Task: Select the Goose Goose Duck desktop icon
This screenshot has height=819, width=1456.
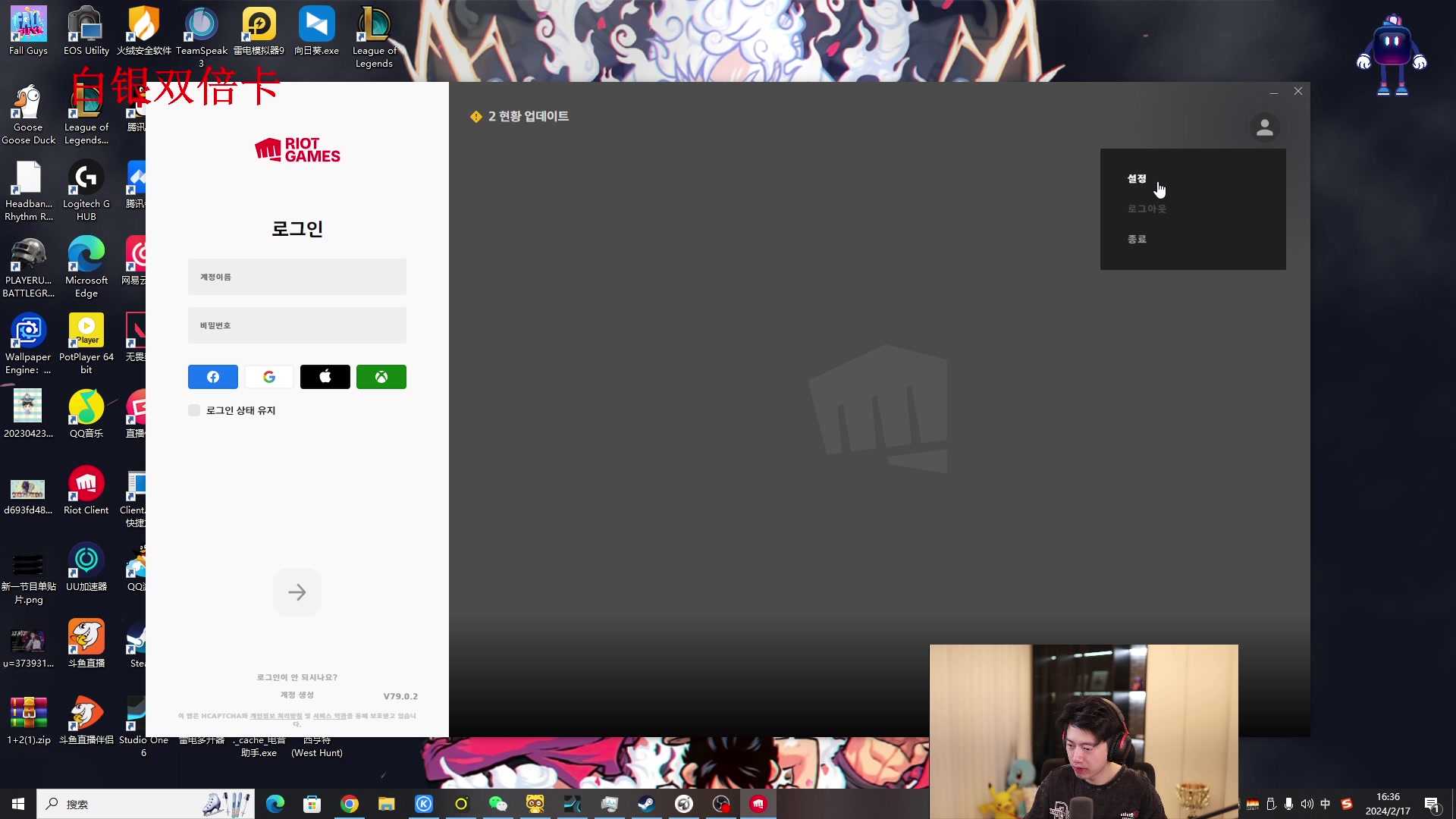Action: tap(28, 114)
